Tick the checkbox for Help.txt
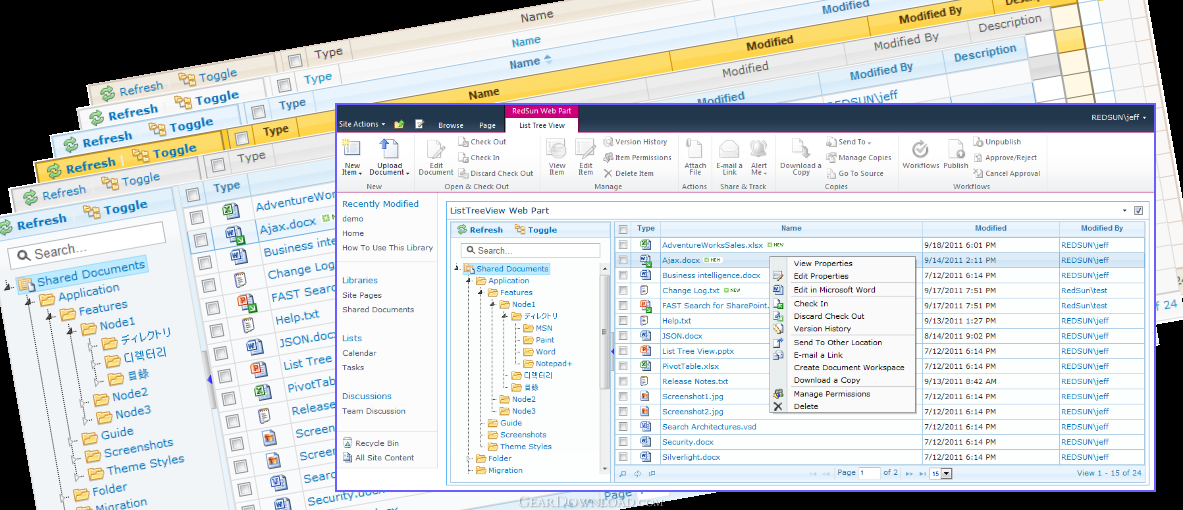The width and height of the screenshot is (1183, 510). click(623, 321)
